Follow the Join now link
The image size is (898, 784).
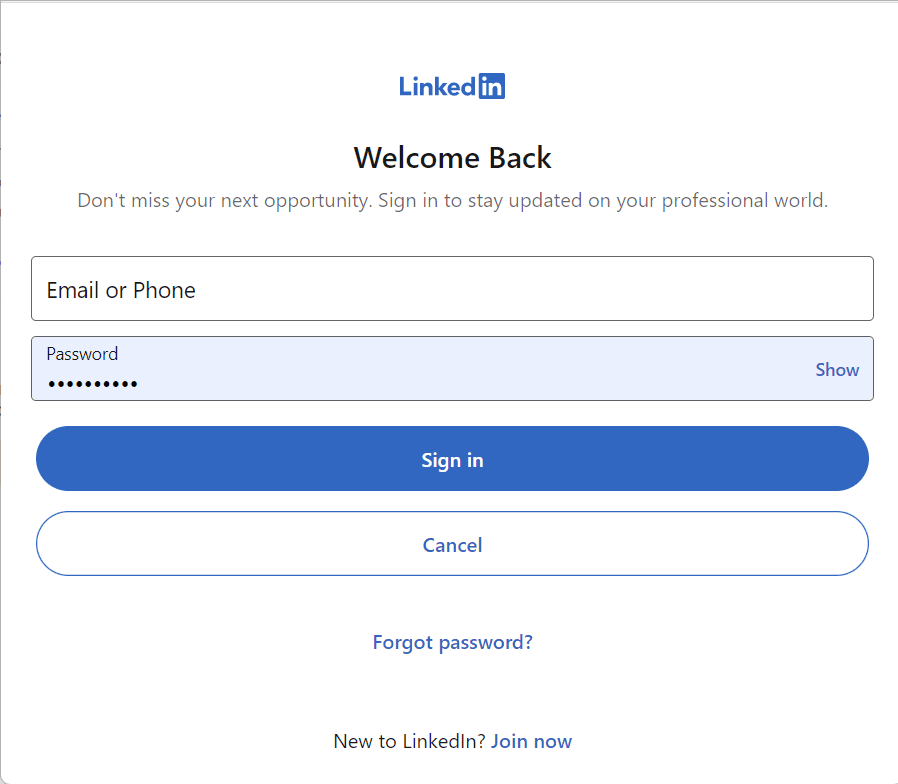531,741
